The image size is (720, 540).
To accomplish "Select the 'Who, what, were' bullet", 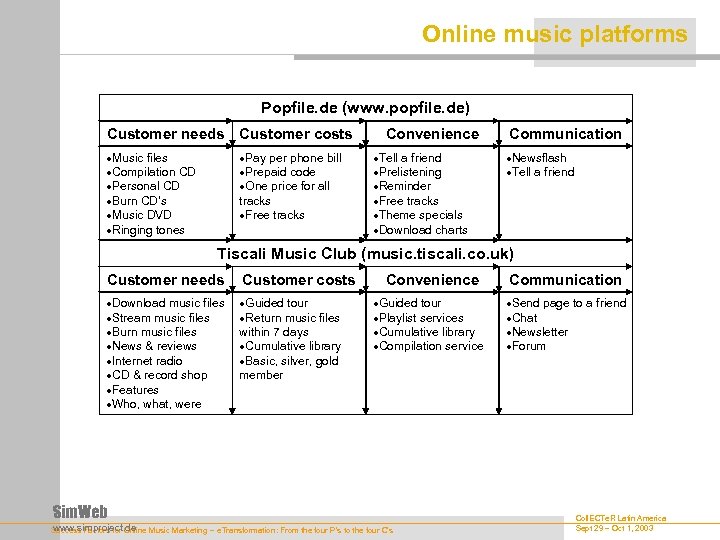I will point(154,404).
